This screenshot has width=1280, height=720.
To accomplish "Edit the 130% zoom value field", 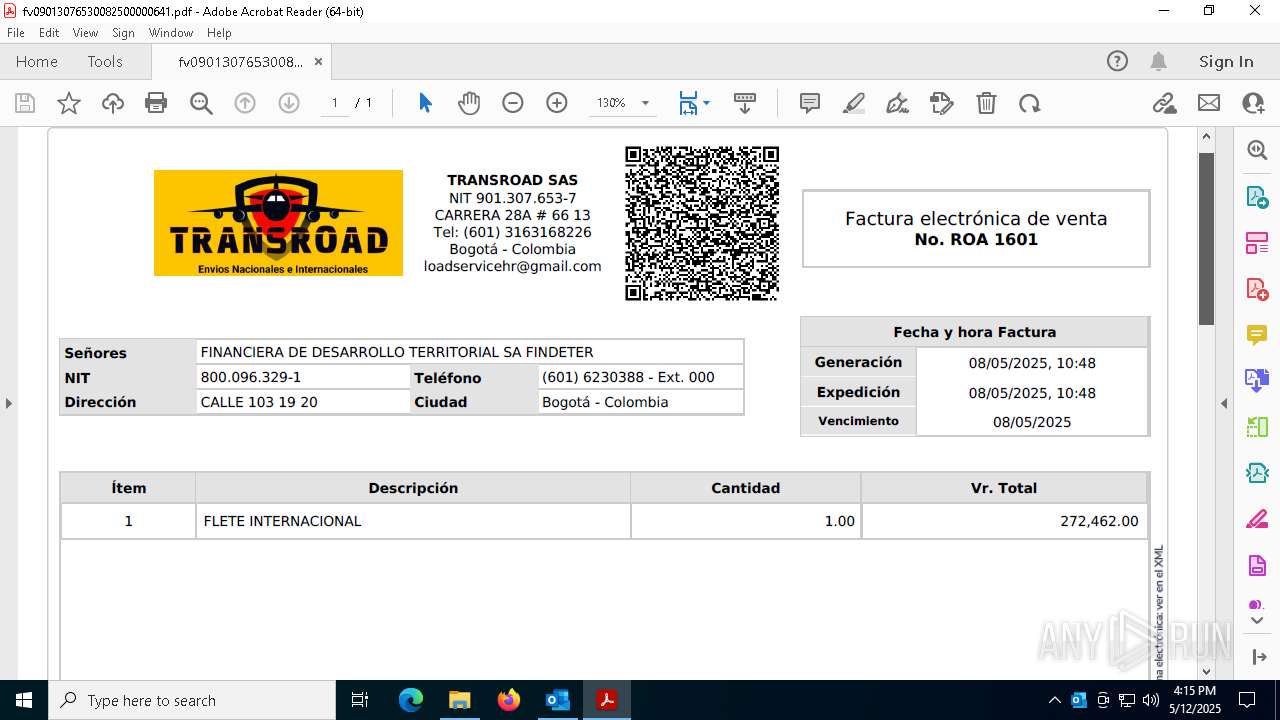I will point(611,103).
